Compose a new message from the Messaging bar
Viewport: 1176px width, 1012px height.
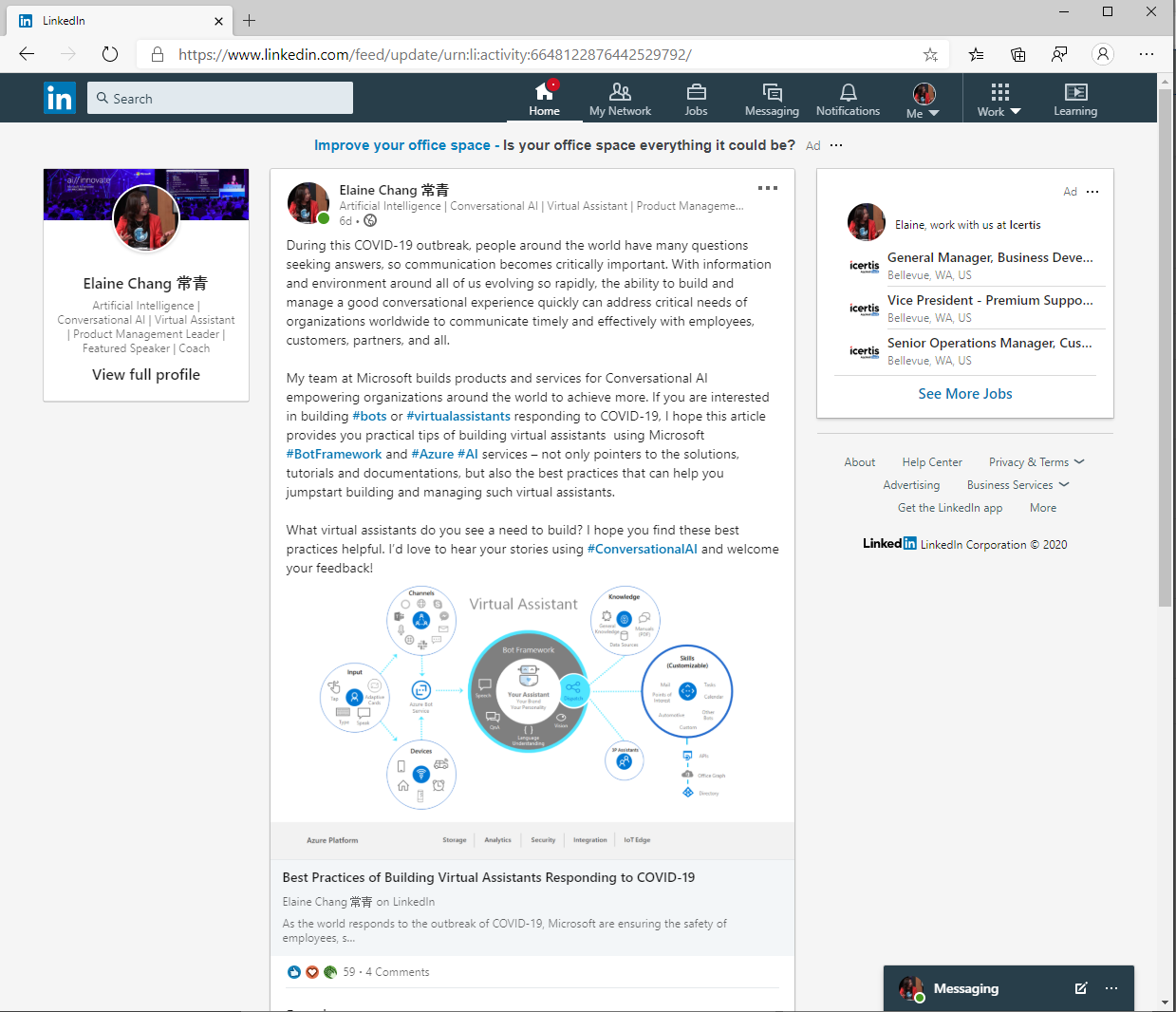pos(1080,988)
